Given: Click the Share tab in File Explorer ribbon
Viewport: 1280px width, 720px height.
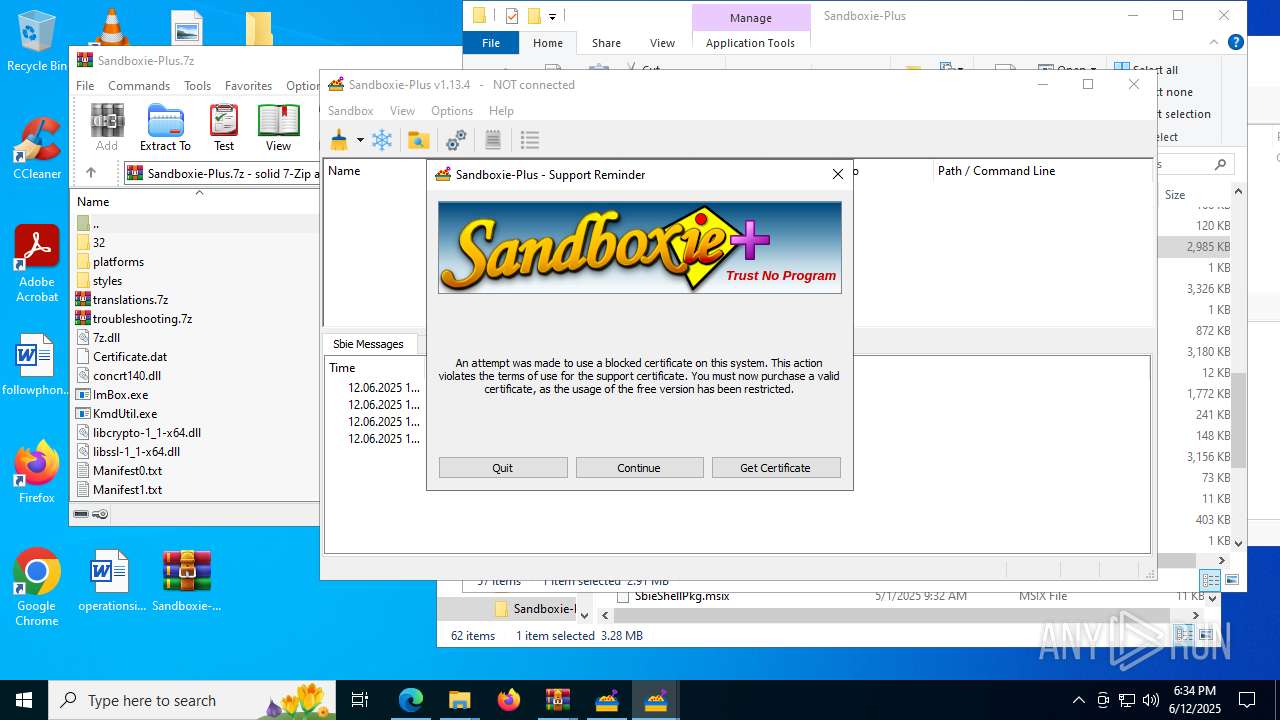Looking at the screenshot, I should coord(606,43).
